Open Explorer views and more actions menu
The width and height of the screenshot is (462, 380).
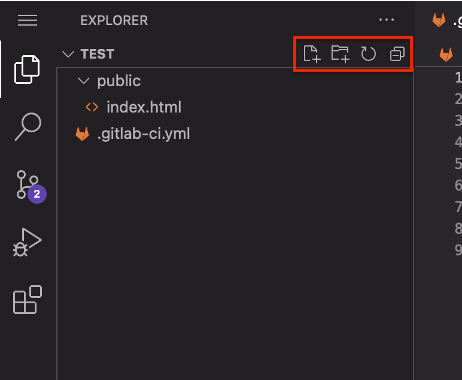point(386,20)
